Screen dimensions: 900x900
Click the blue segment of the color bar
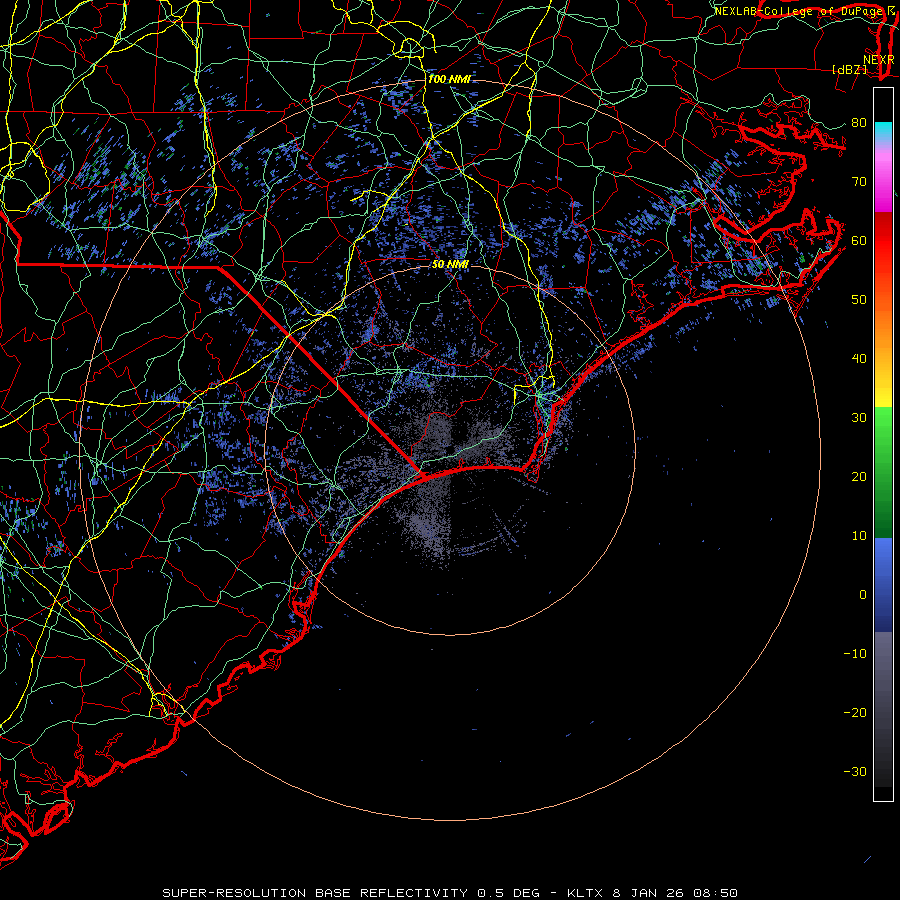[x=883, y=585]
